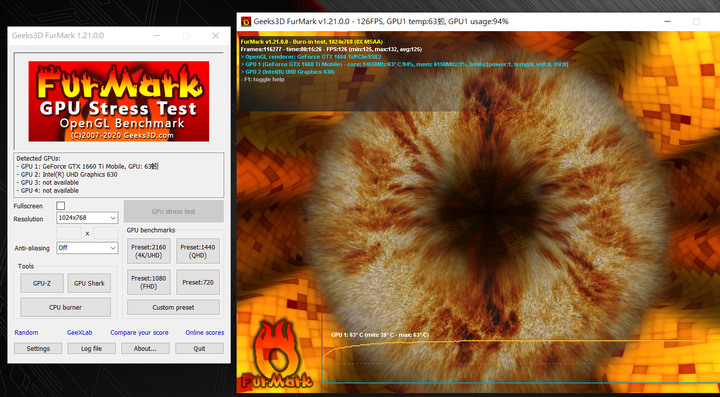Select the GPU 1: GeForce GTX 1660 Ti Mobile line
The height and width of the screenshot is (397, 720).
[x=87, y=167]
